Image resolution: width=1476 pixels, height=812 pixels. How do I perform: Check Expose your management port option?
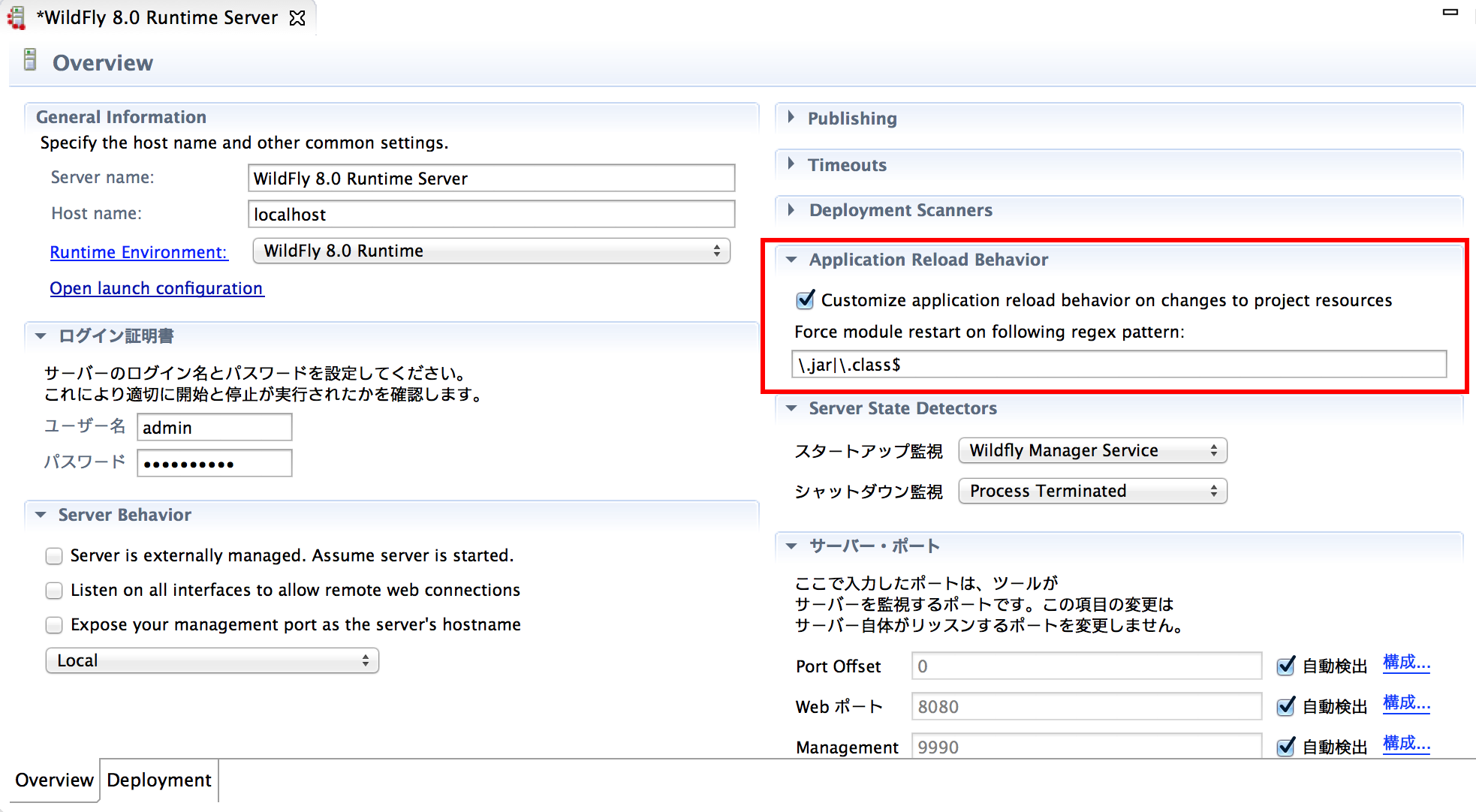point(54,625)
